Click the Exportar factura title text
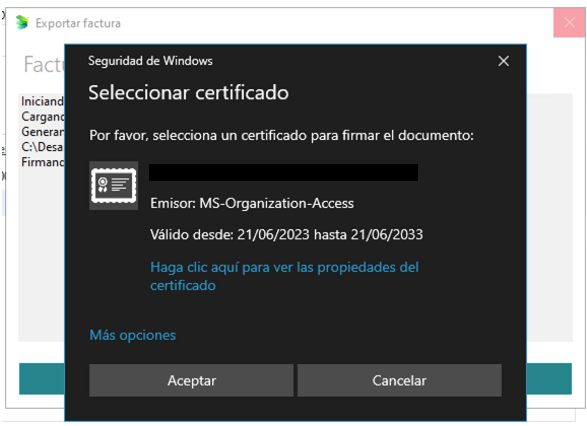Viewport: 587px width, 426px height. (x=78, y=23)
